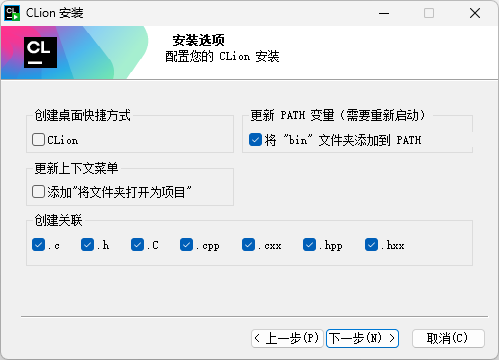Click the 创建桌面快捷方式 group label
The height and width of the screenshot is (360, 499).
point(83,115)
